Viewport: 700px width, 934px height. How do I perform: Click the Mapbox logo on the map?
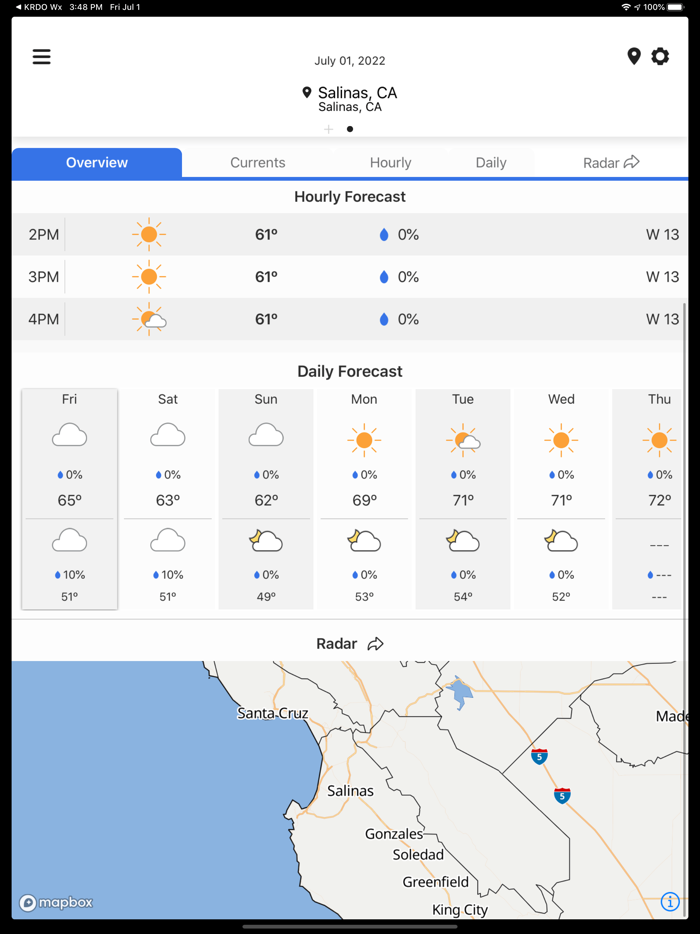[56, 902]
